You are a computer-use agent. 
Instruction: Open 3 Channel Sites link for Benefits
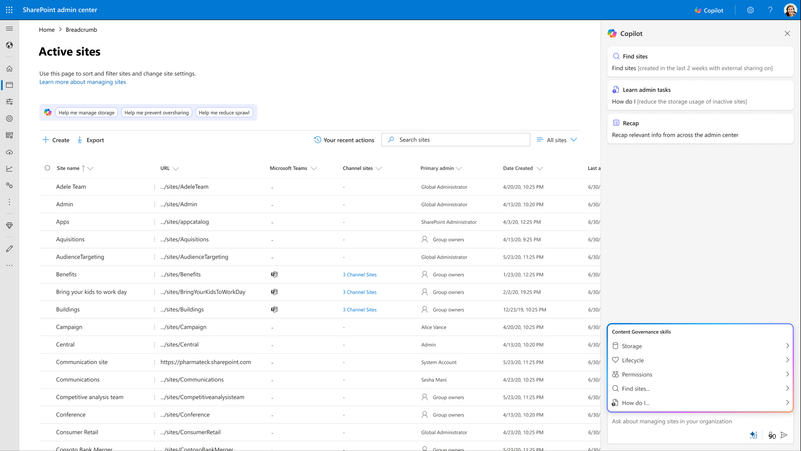tap(360, 275)
